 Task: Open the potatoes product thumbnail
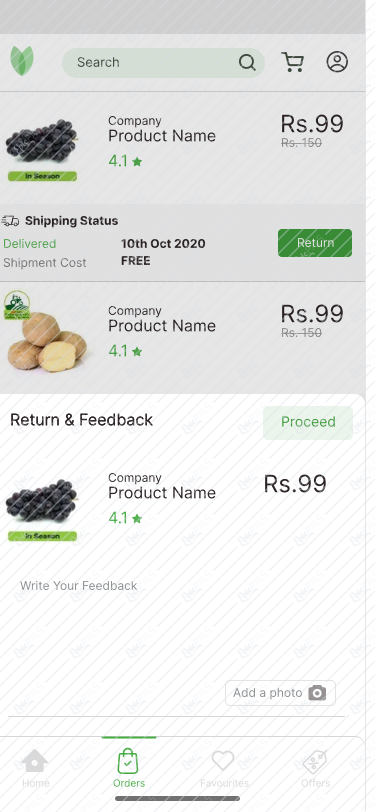[x=47, y=331]
